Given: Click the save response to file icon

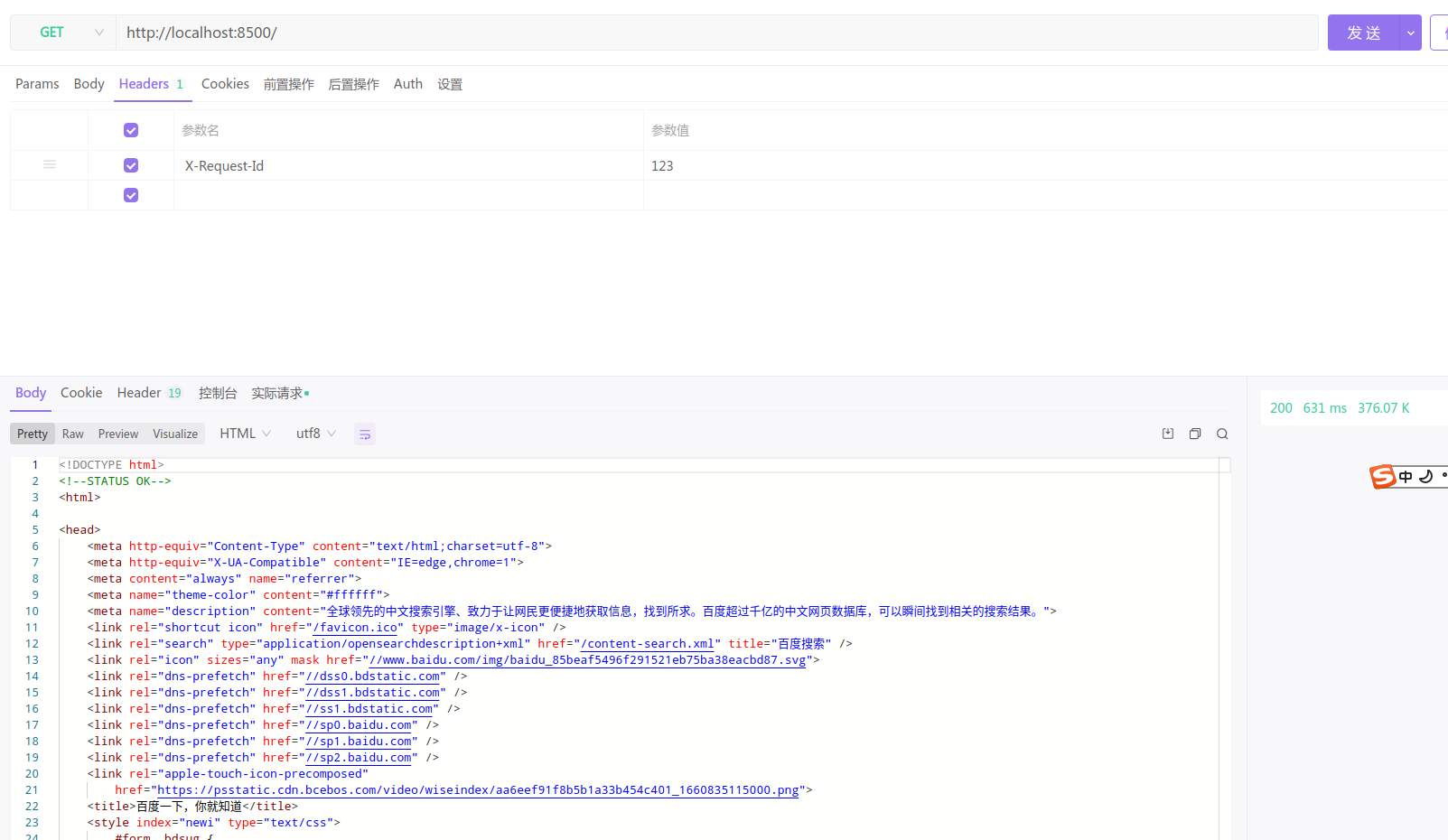Looking at the screenshot, I should pyautogui.click(x=1168, y=434).
